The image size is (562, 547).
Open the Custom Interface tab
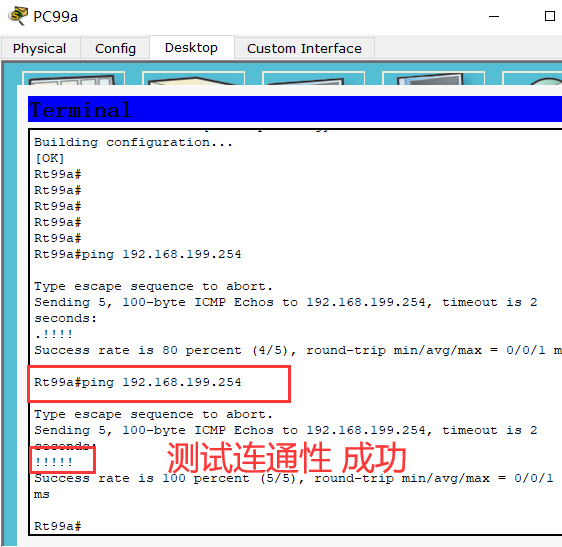click(x=304, y=48)
